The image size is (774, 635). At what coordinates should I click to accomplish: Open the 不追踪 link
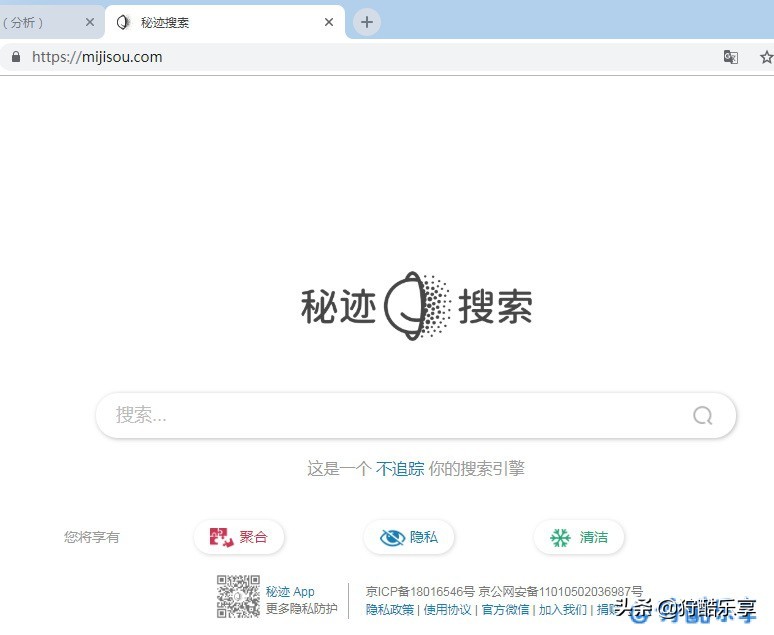tap(400, 468)
